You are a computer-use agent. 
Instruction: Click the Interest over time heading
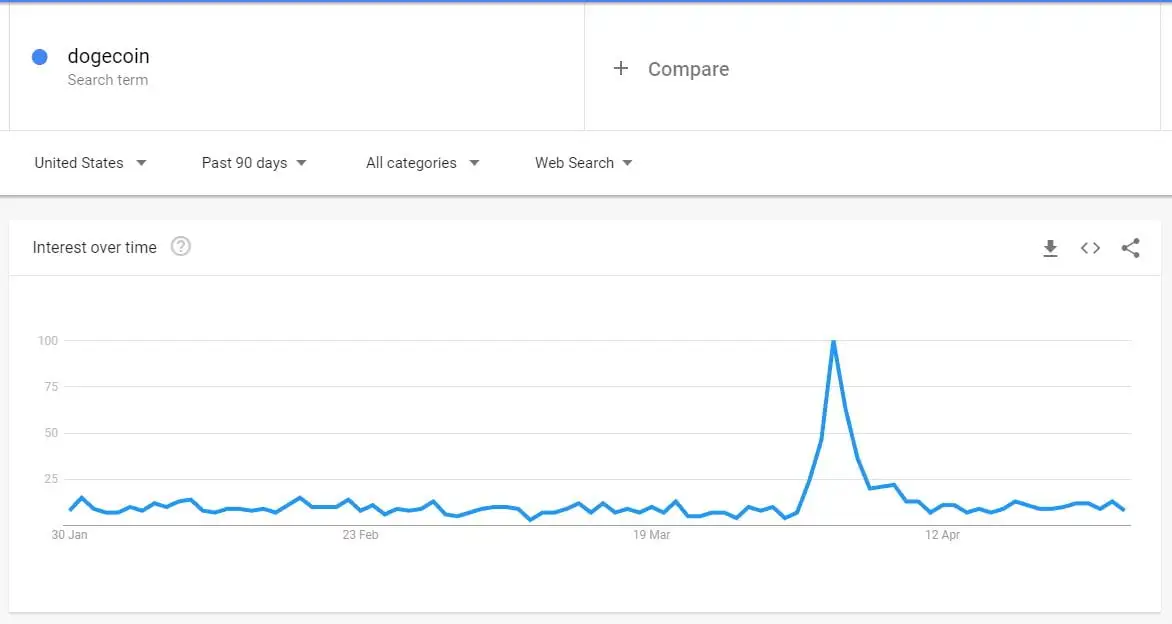pyautogui.click(x=94, y=247)
